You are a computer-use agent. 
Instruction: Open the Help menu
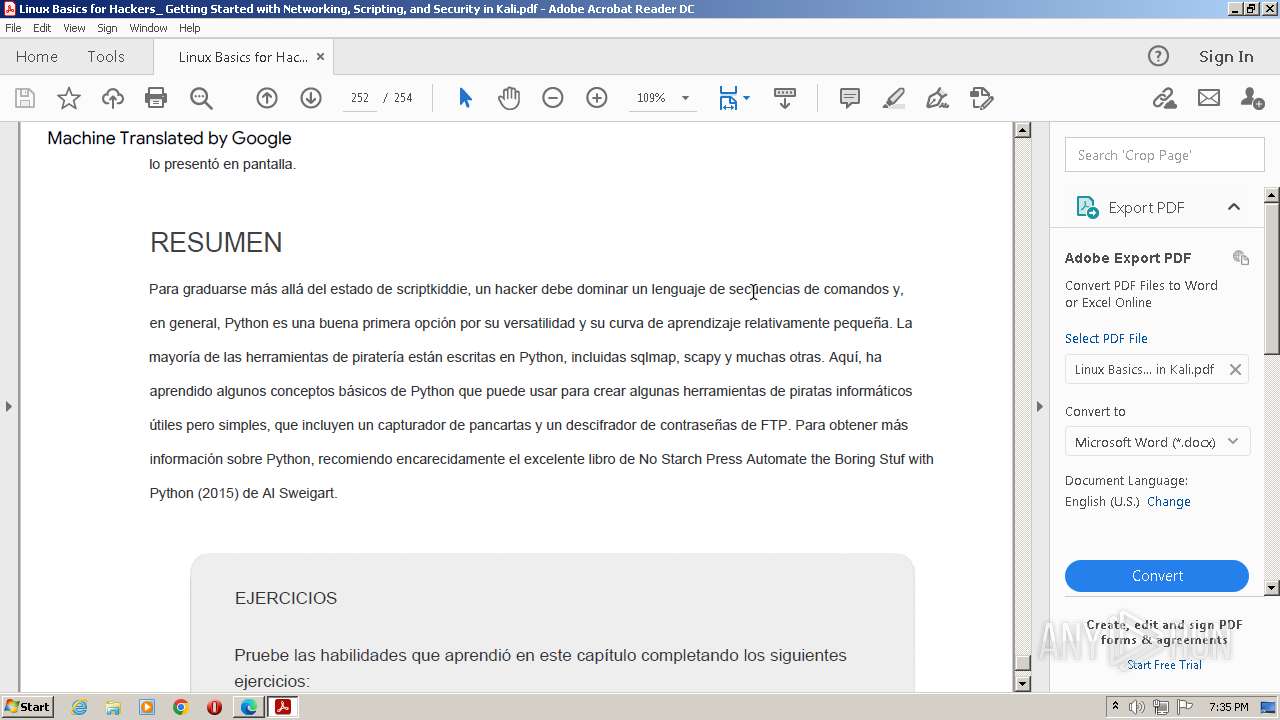point(190,28)
